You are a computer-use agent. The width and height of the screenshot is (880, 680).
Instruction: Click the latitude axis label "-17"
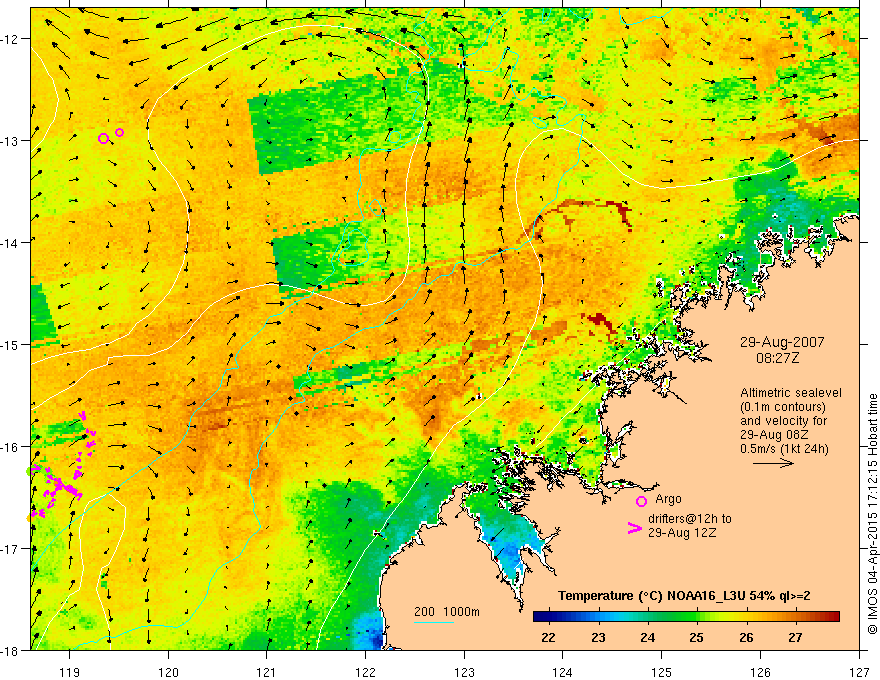coord(10,549)
